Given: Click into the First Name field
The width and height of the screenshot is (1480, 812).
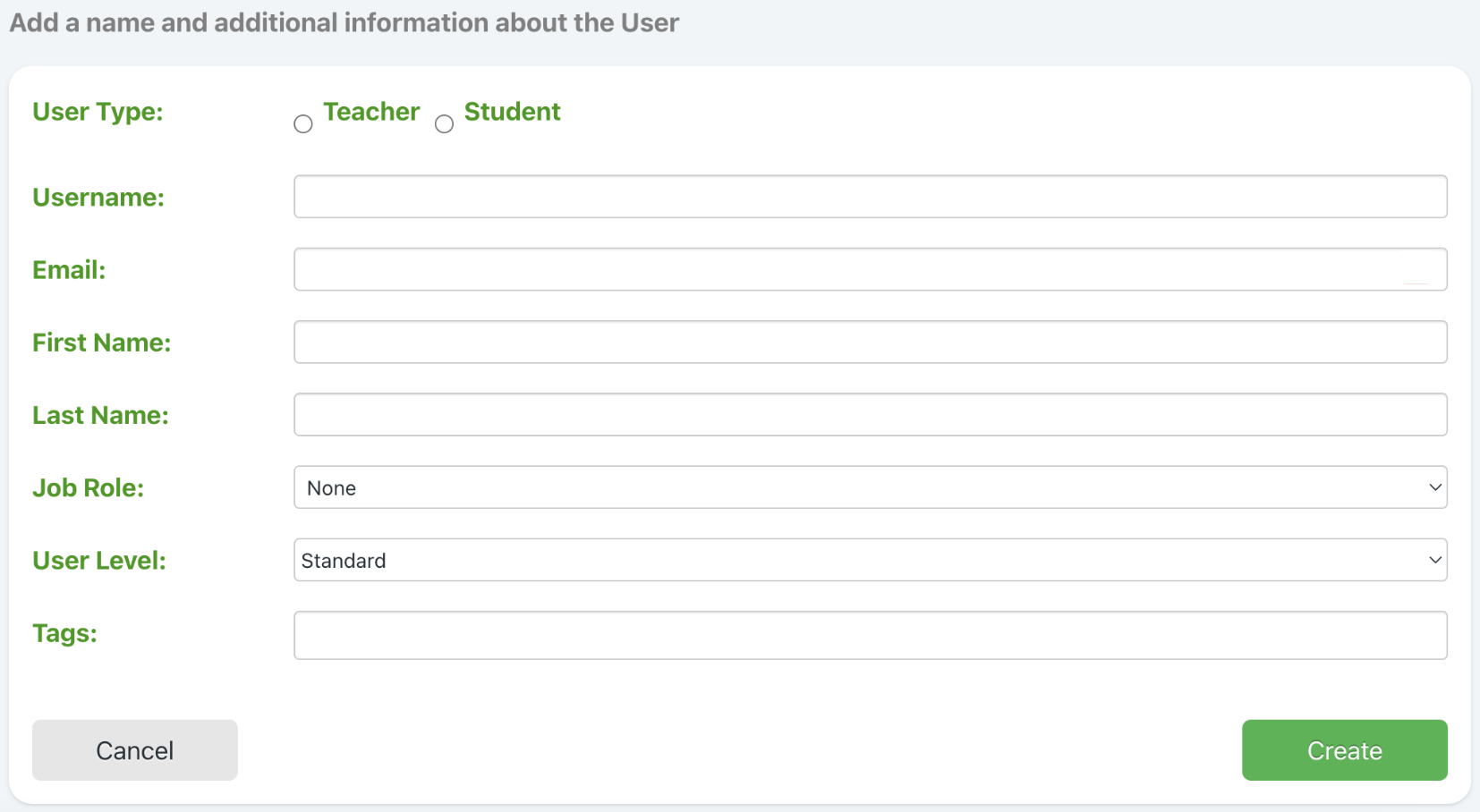Looking at the screenshot, I should (870, 342).
